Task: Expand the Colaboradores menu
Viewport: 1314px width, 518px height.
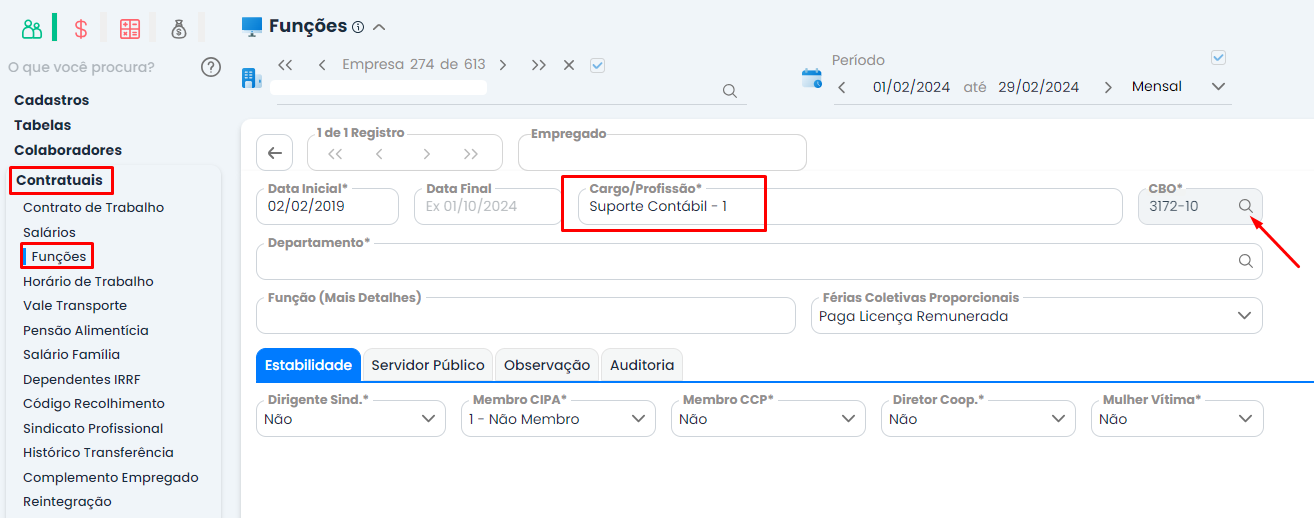Action: click(68, 150)
